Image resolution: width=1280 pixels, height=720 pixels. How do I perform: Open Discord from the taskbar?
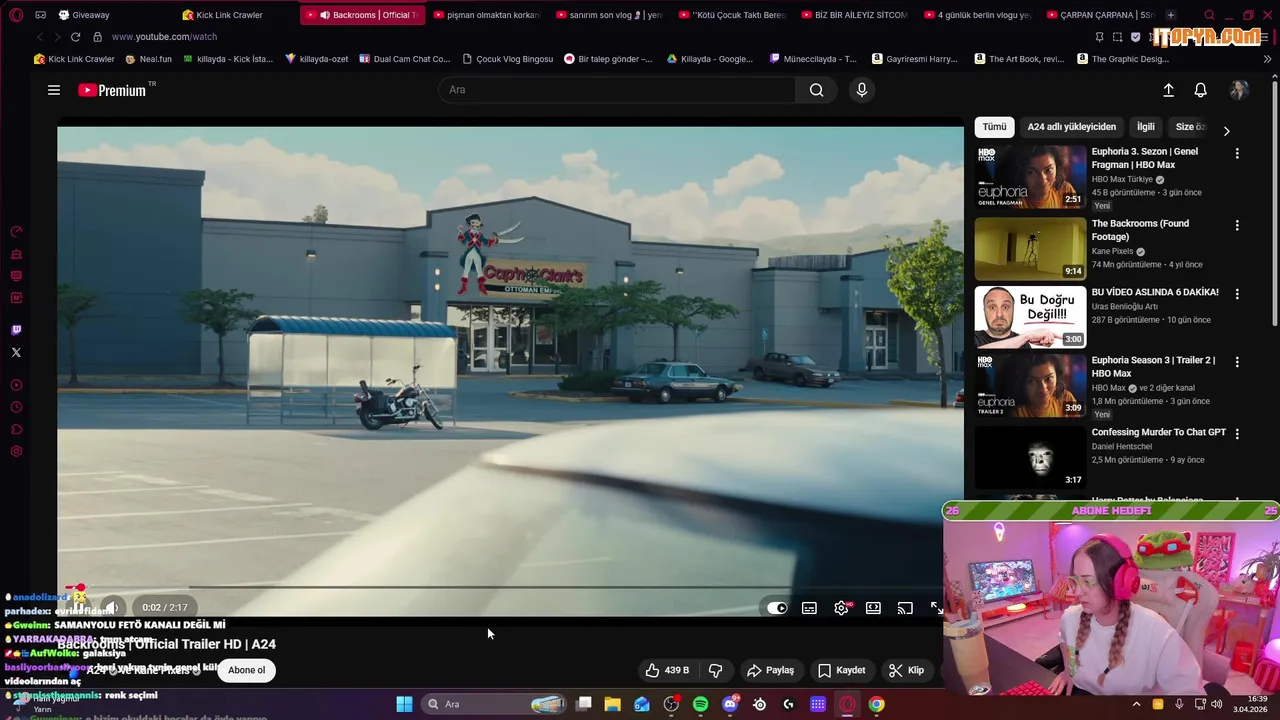pos(730,704)
